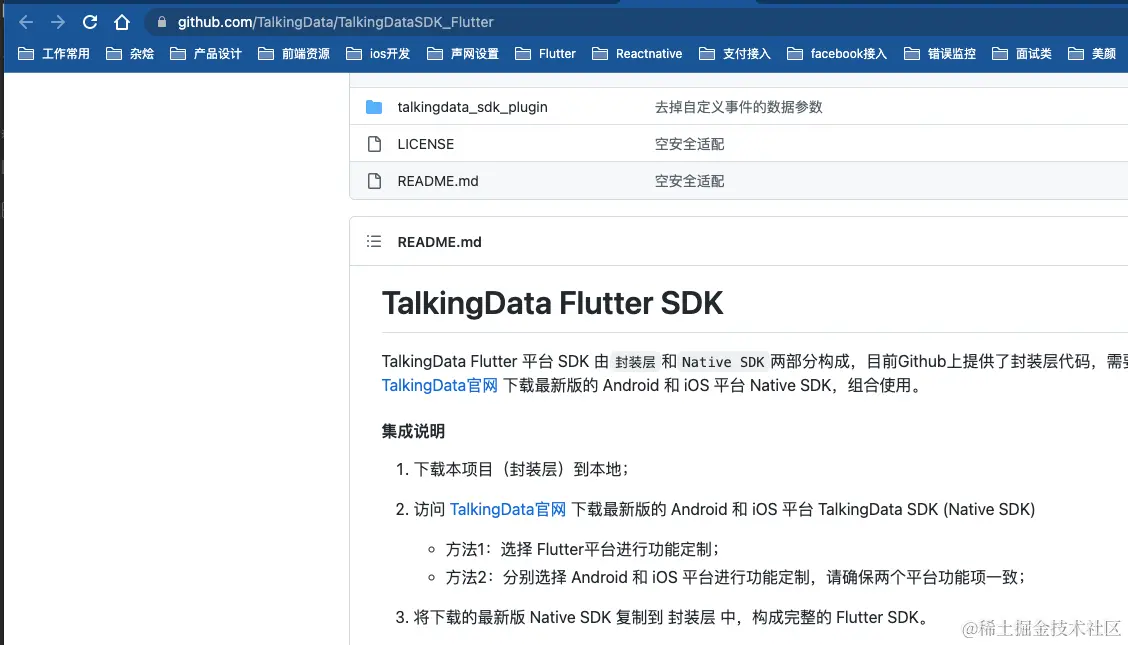Open the 声网设置 bookmark folder
Image resolution: width=1128 pixels, height=645 pixels.
click(x=463, y=54)
